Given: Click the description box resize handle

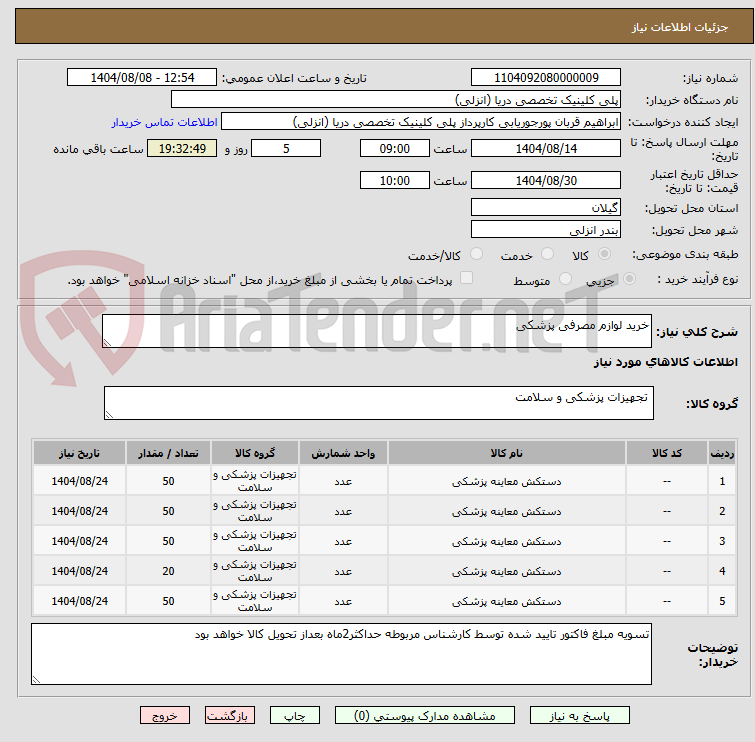Looking at the screenshot, I should click(107, 342).
